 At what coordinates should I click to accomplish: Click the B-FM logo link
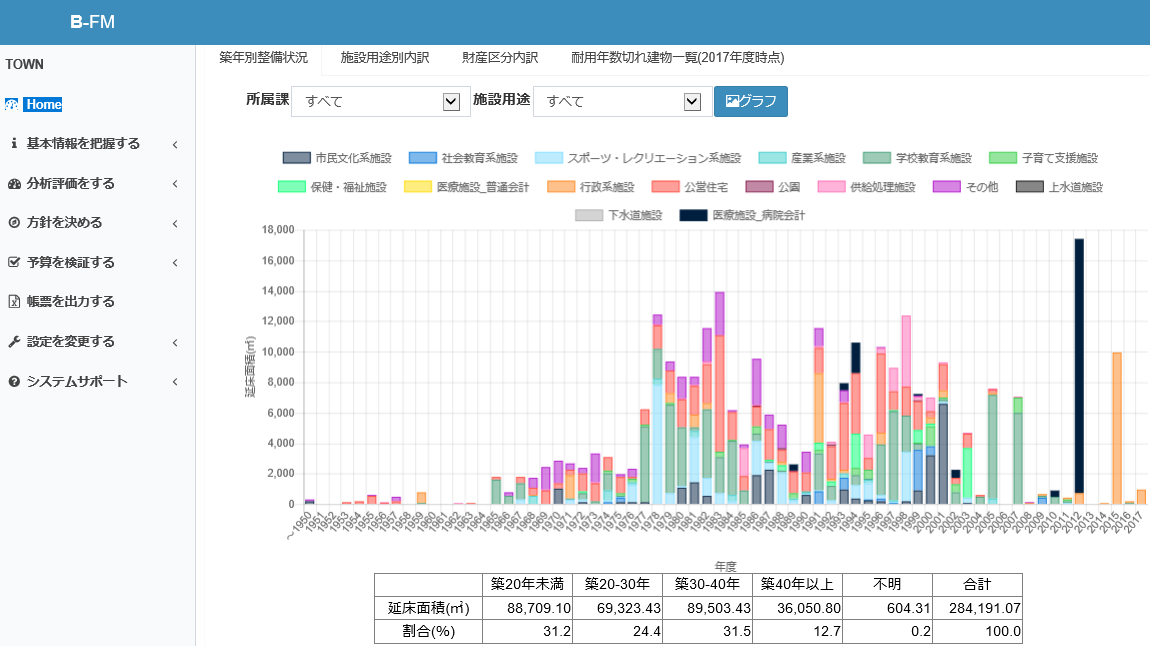[x=92, y=22]
